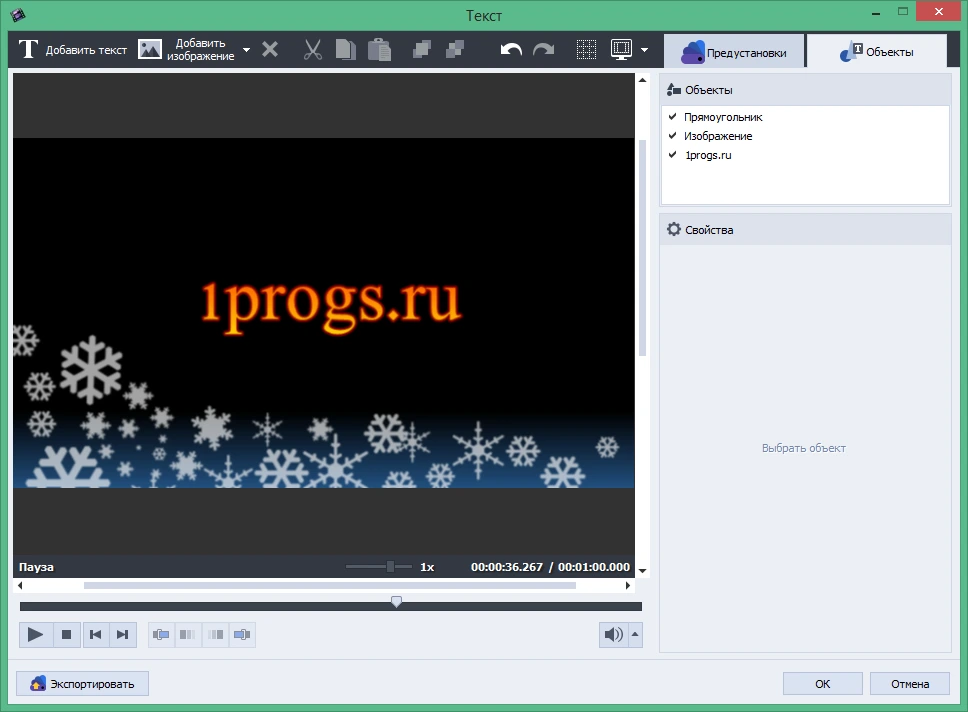Click the Add text button
The image size is (968, 712).
point(72,49)
